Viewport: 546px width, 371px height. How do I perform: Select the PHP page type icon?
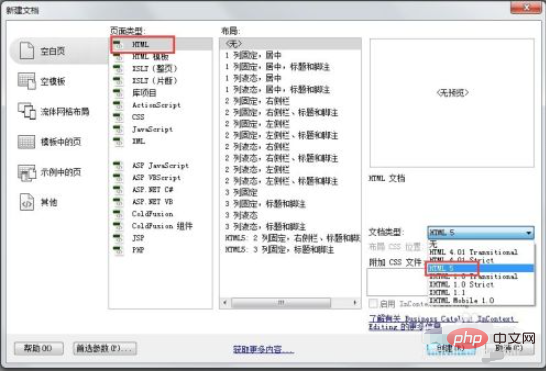click(118, 250)
